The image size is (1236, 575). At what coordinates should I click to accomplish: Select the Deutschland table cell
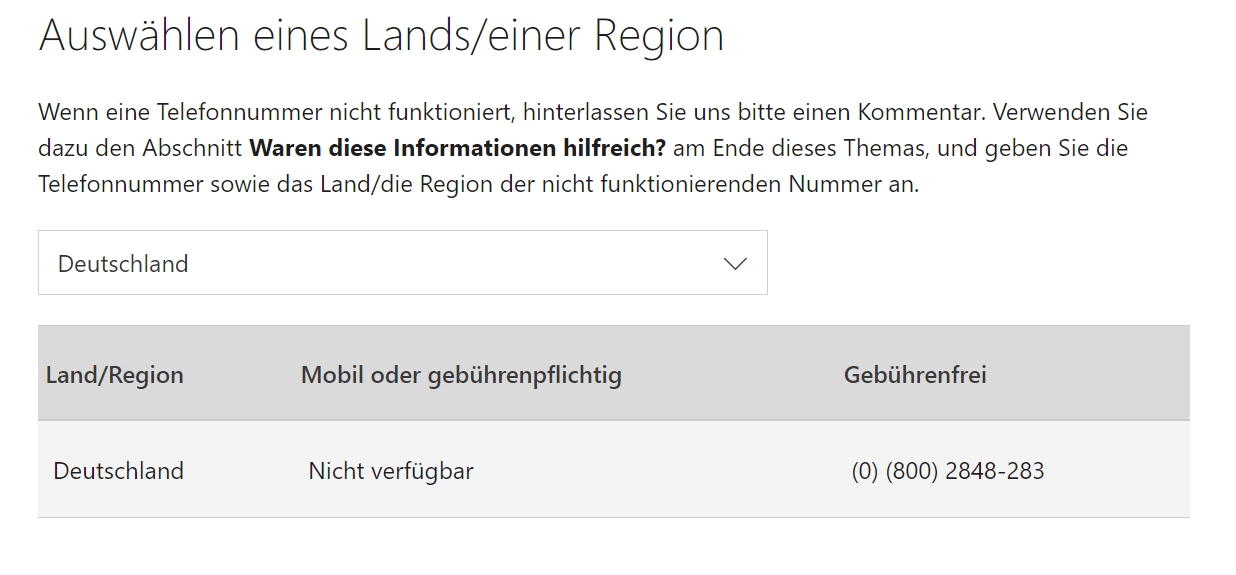pyautogui.click(x=118, y=471)
